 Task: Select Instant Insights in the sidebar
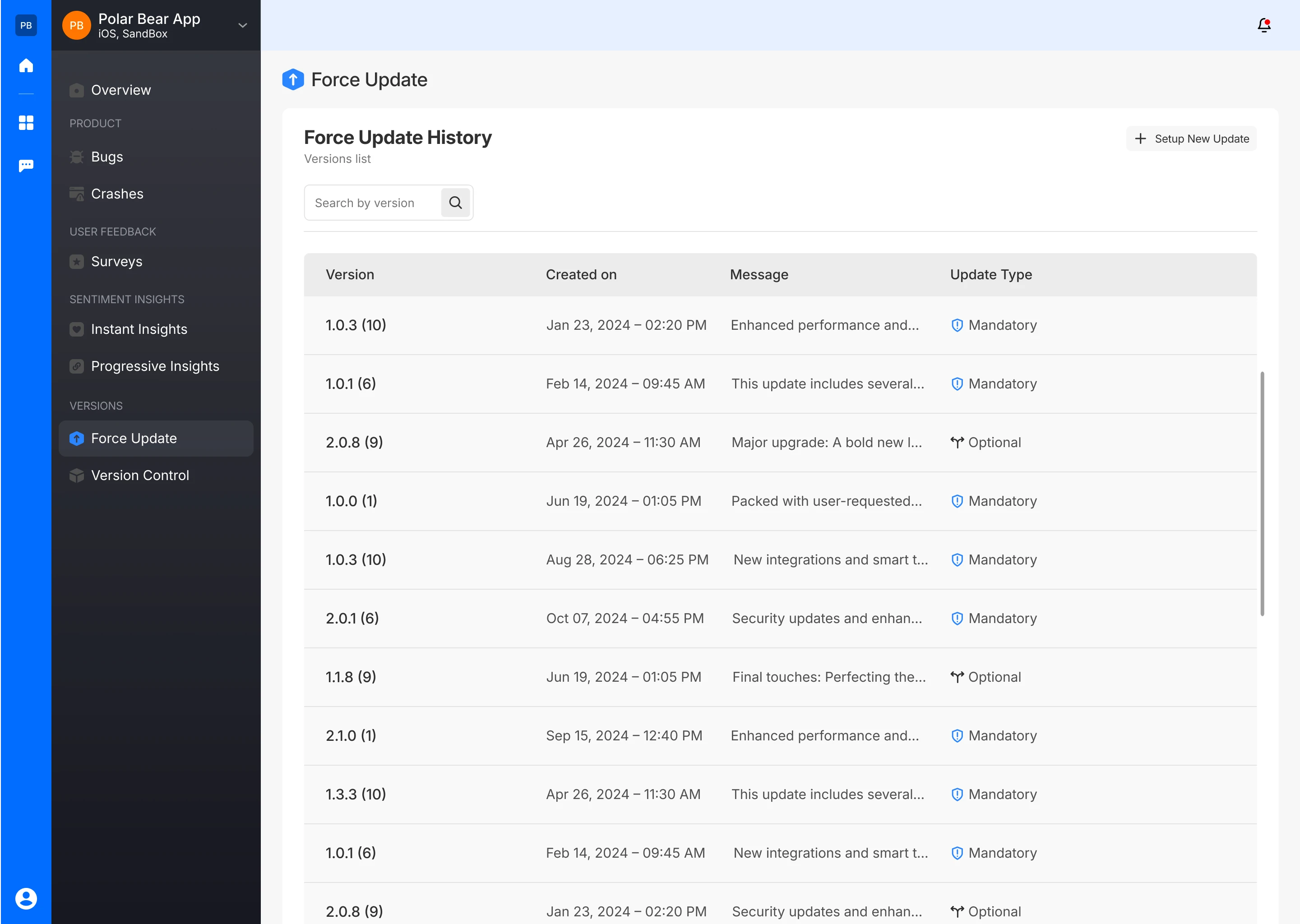click(x=139, y=329)
